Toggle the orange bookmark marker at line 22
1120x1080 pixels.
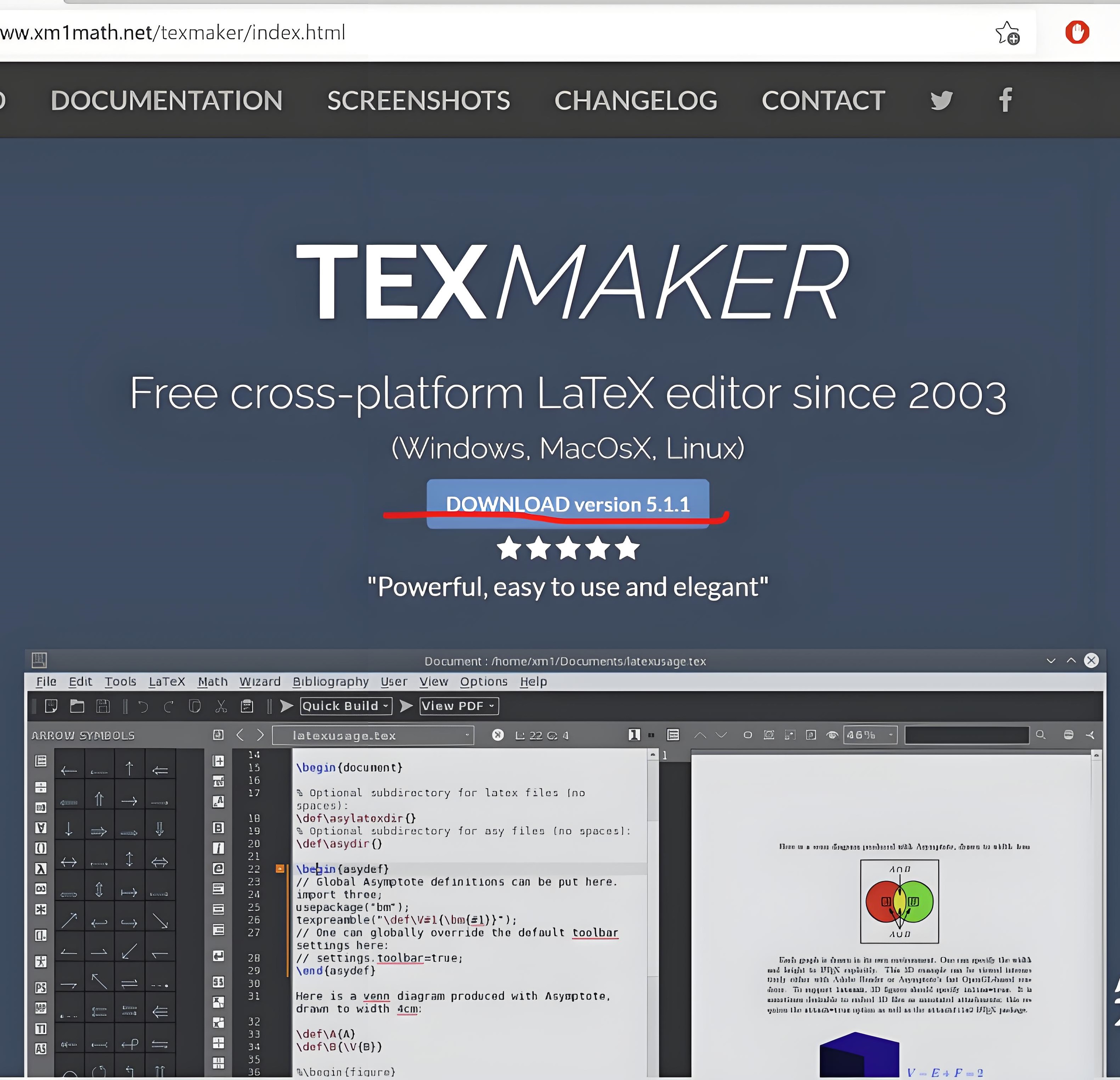(x=280, y=868)
